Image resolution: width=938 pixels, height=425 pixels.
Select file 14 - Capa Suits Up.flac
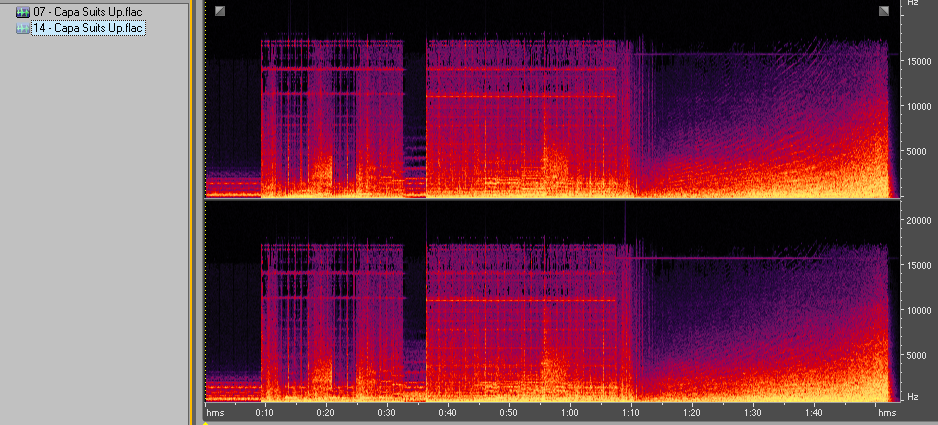coord(89,28)
